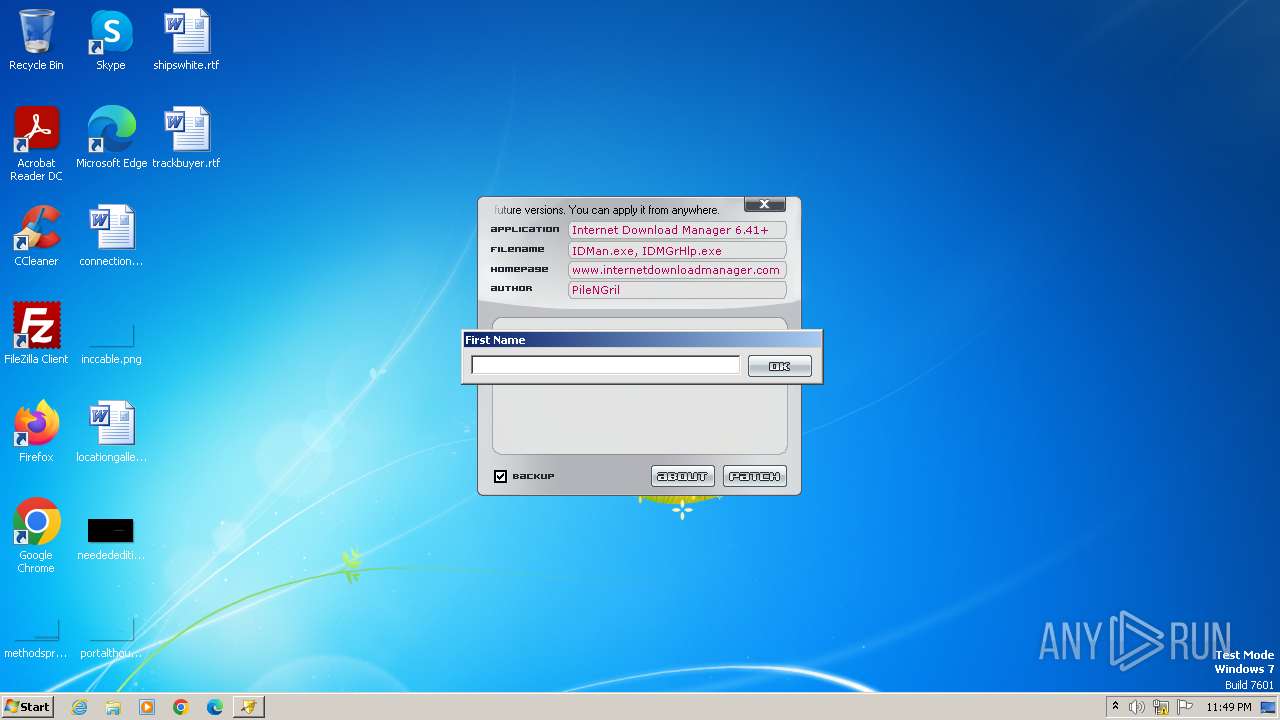Screen dimensions: 1280x720
Task: Select the methodspr desktop file
Action: tap(36, 638)
